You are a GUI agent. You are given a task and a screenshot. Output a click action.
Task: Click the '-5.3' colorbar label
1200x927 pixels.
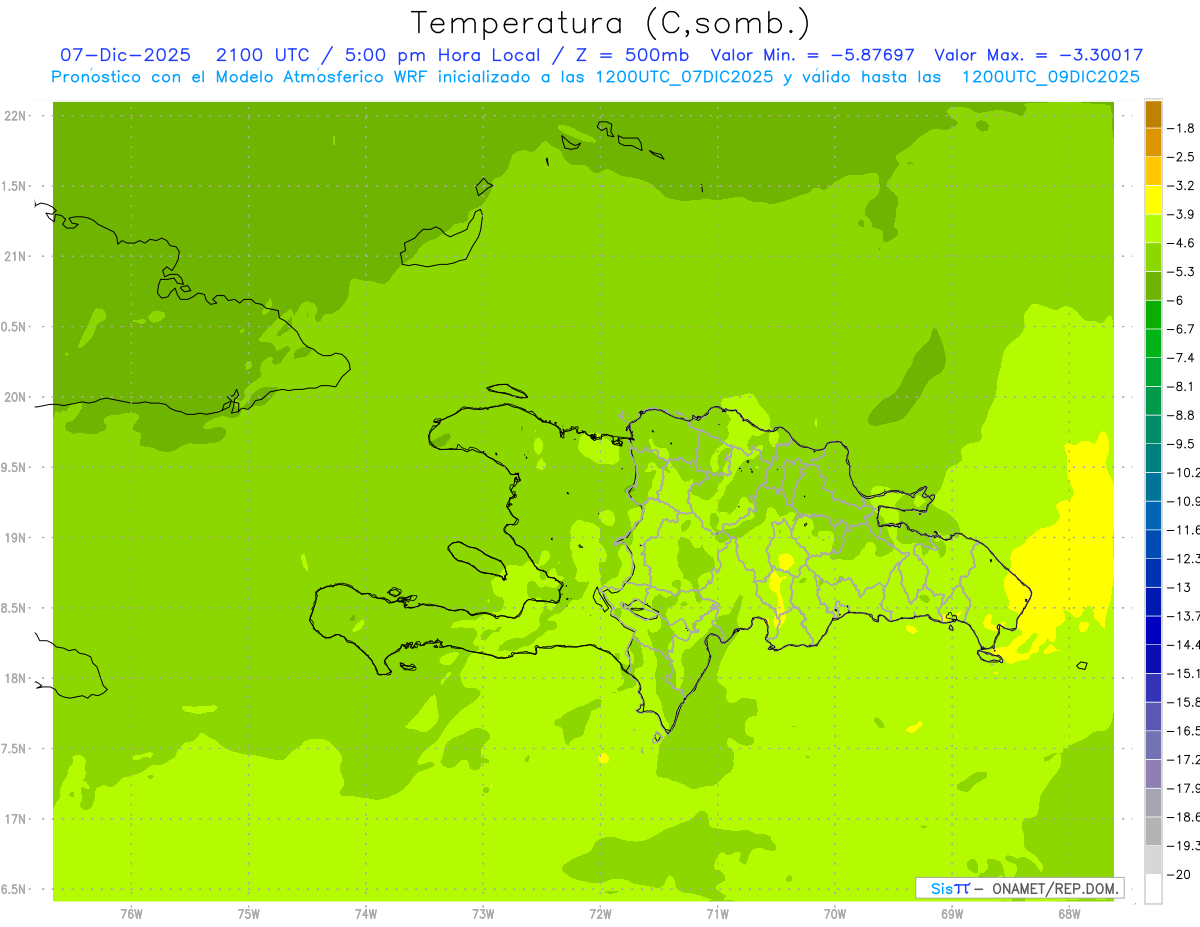coord(1183,272)
